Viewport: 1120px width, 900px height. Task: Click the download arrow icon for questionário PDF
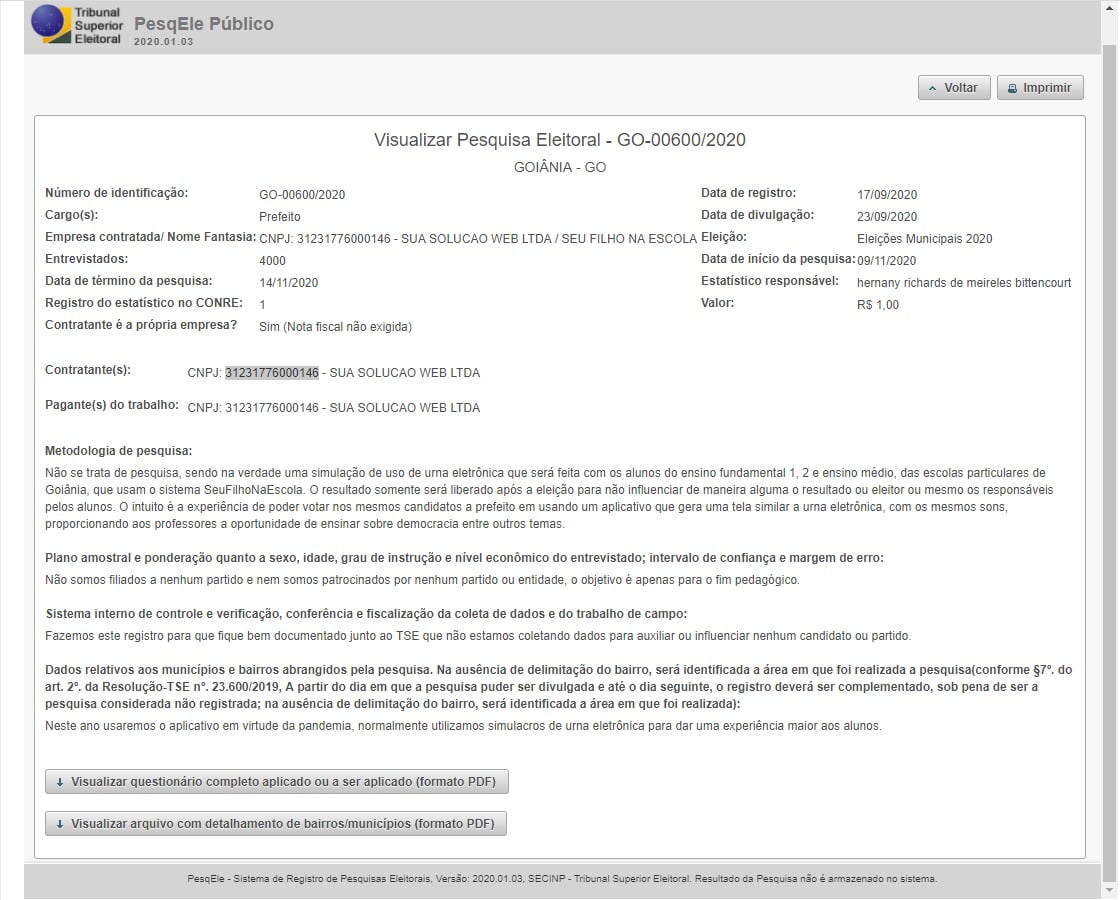pyautogui.click(x=60, y=782)
